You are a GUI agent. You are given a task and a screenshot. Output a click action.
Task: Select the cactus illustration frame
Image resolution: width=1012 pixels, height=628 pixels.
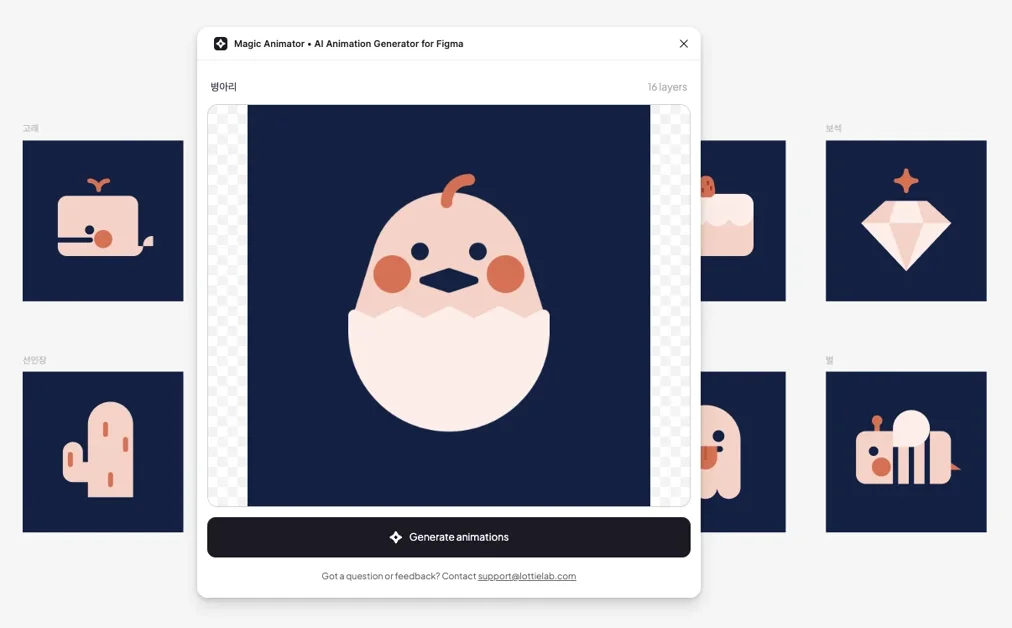(x=103, y=452)
